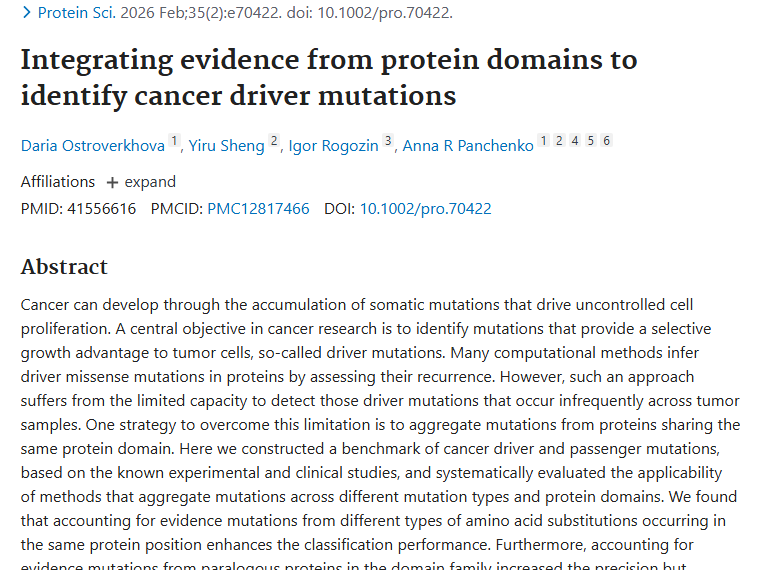Open author Daria Ostroverkhova's link
The image size is (760, 570).
(x=92, y=146)
